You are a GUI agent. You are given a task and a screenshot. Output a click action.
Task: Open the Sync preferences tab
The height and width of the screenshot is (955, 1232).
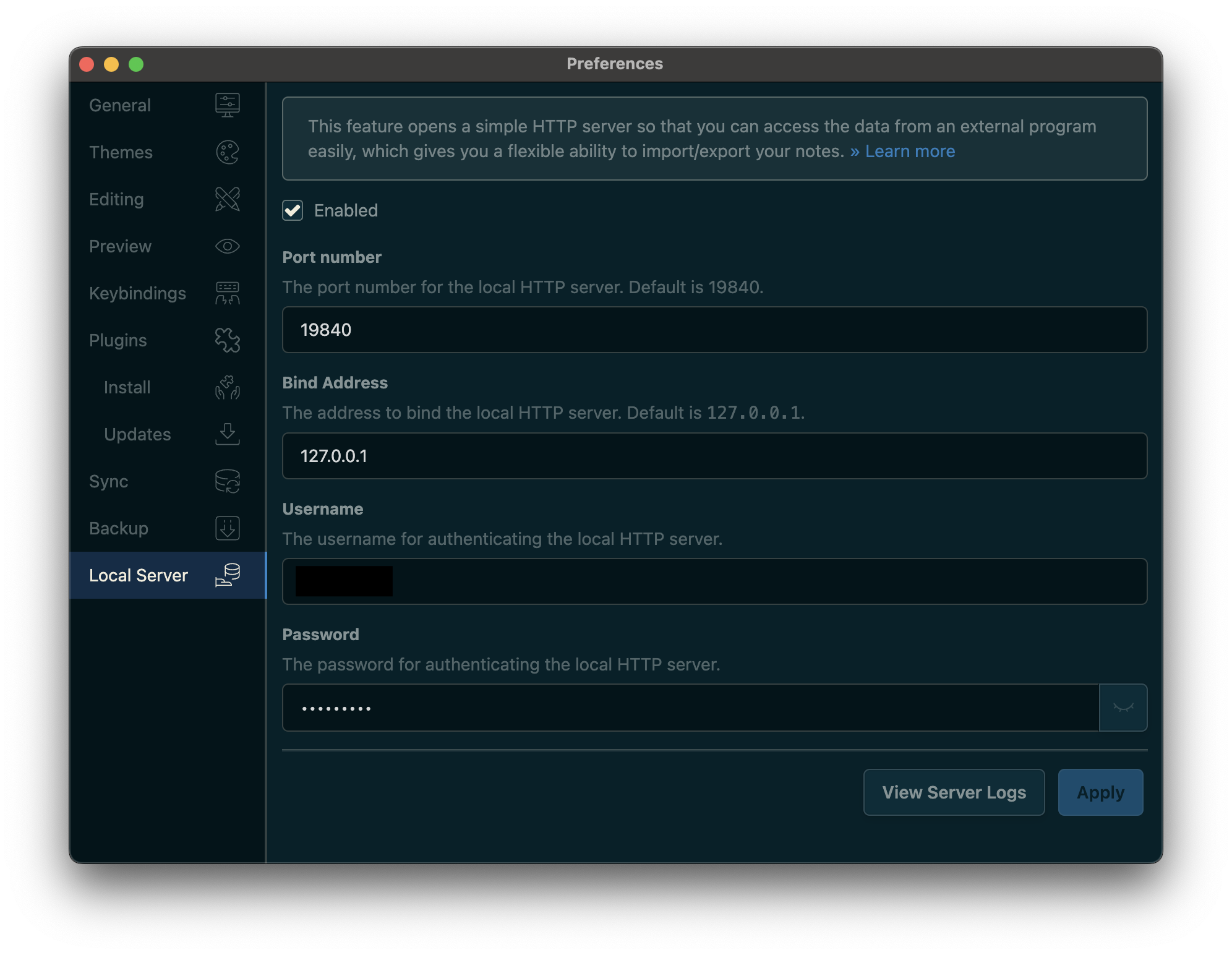point(109,481)
